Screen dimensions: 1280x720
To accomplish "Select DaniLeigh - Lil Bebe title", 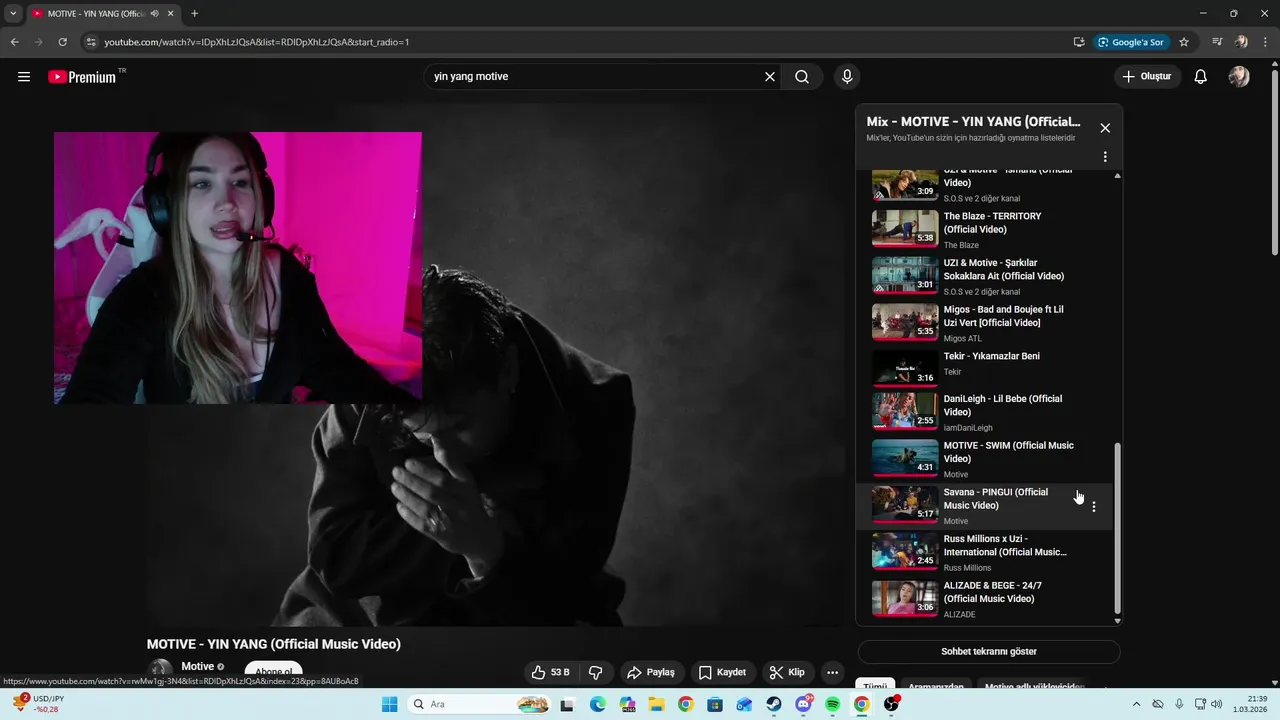I will click(1003, 405).
